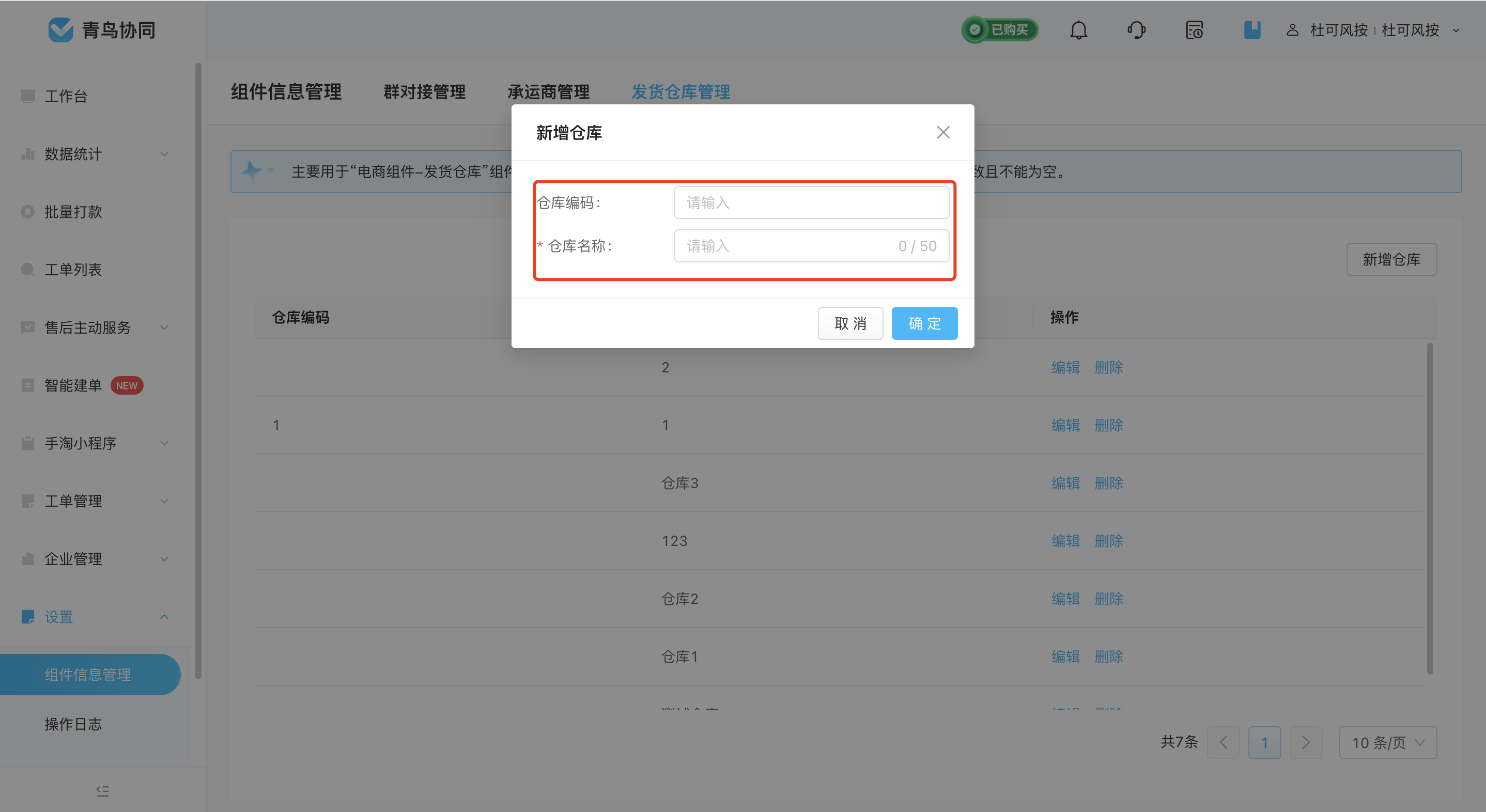Open the 10 条/页 page size dropdown
Screen dimensions: 1486x812
click(x=1387, y=742)
